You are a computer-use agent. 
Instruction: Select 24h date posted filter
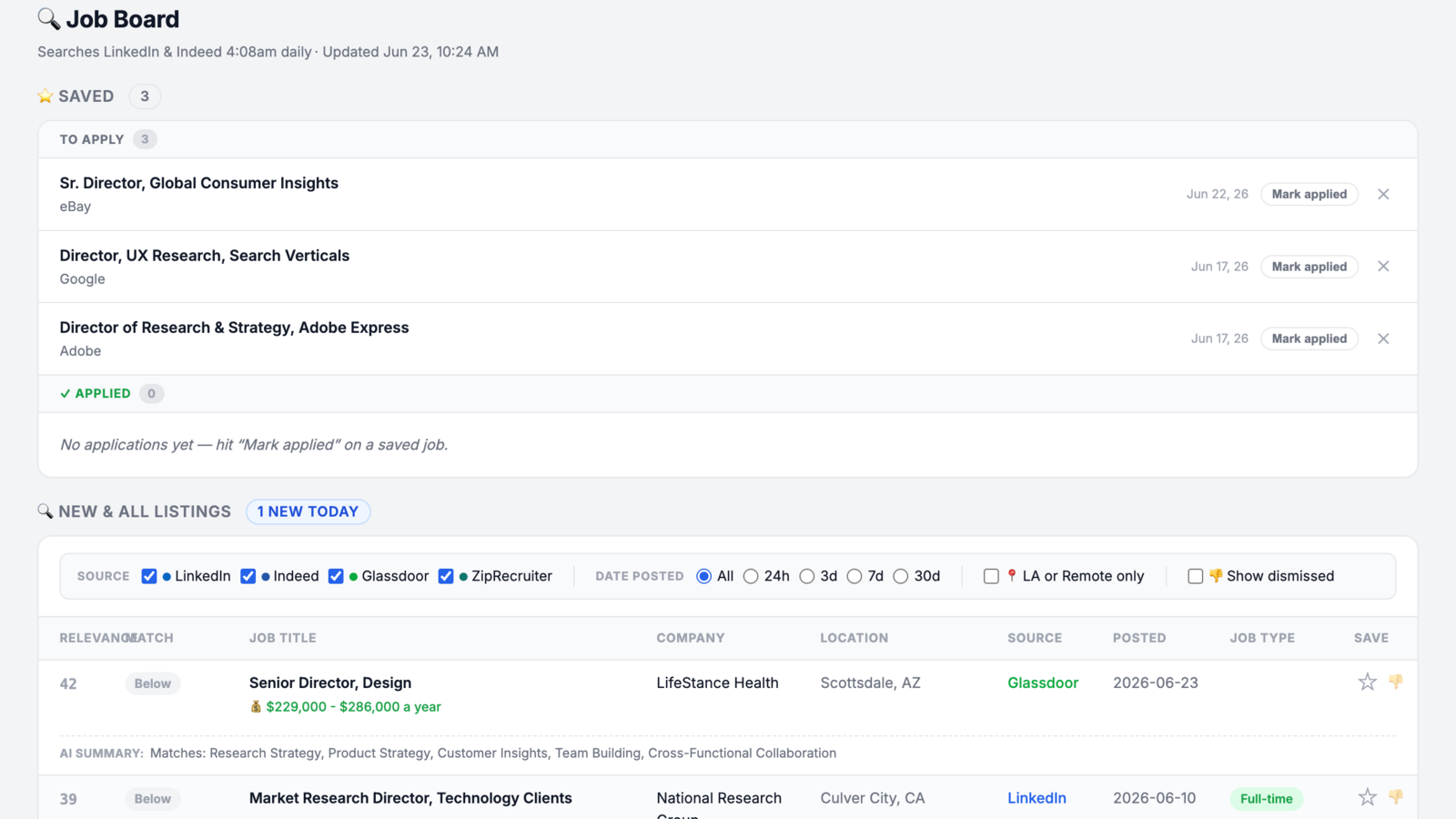[751, 576]
